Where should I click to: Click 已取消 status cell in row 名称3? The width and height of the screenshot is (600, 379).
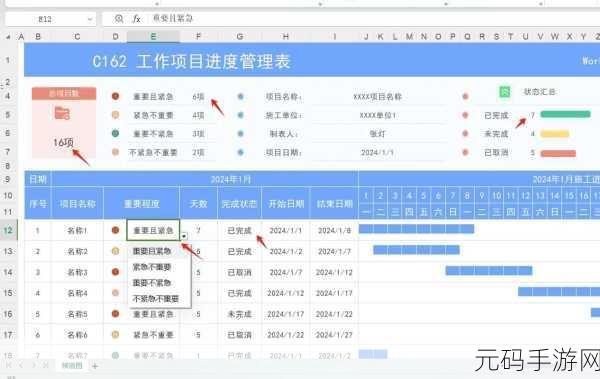point(240,272)
